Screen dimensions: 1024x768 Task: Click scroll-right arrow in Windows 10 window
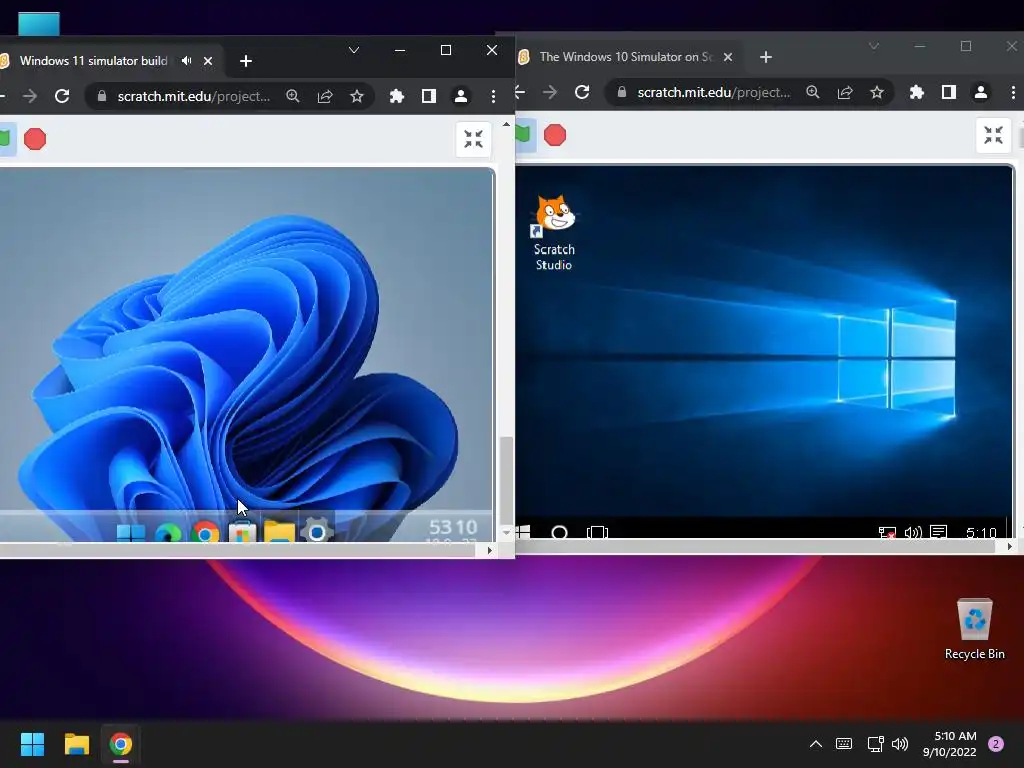tap(1010, 547)
